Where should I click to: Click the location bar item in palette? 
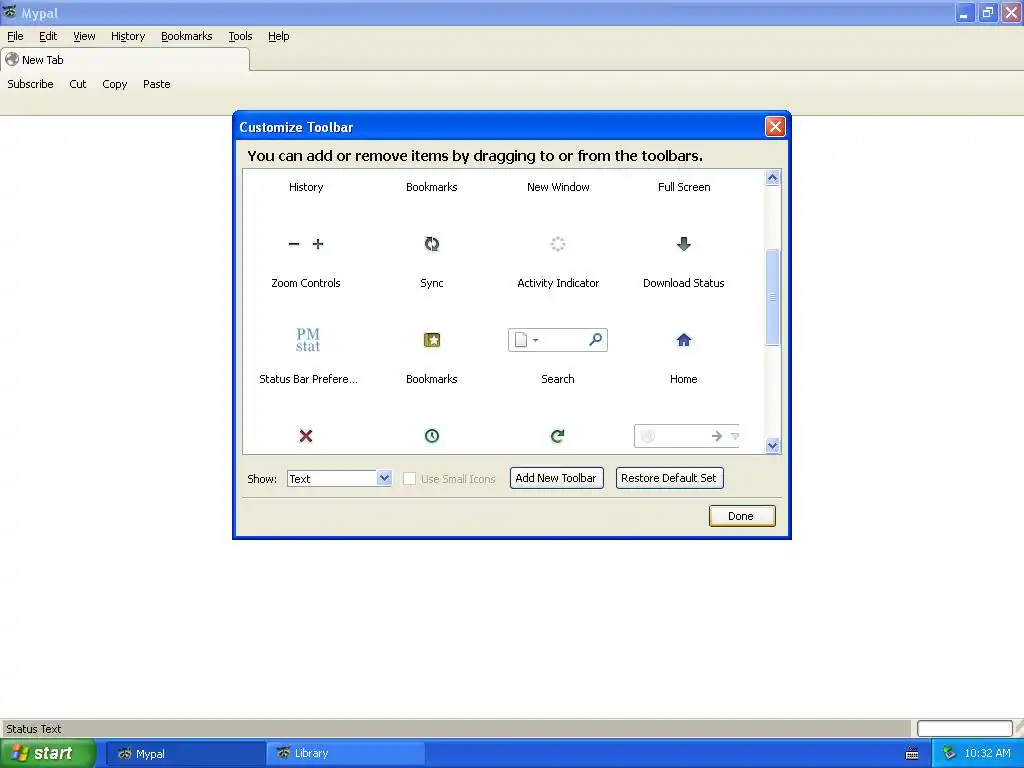click(686, 436)
